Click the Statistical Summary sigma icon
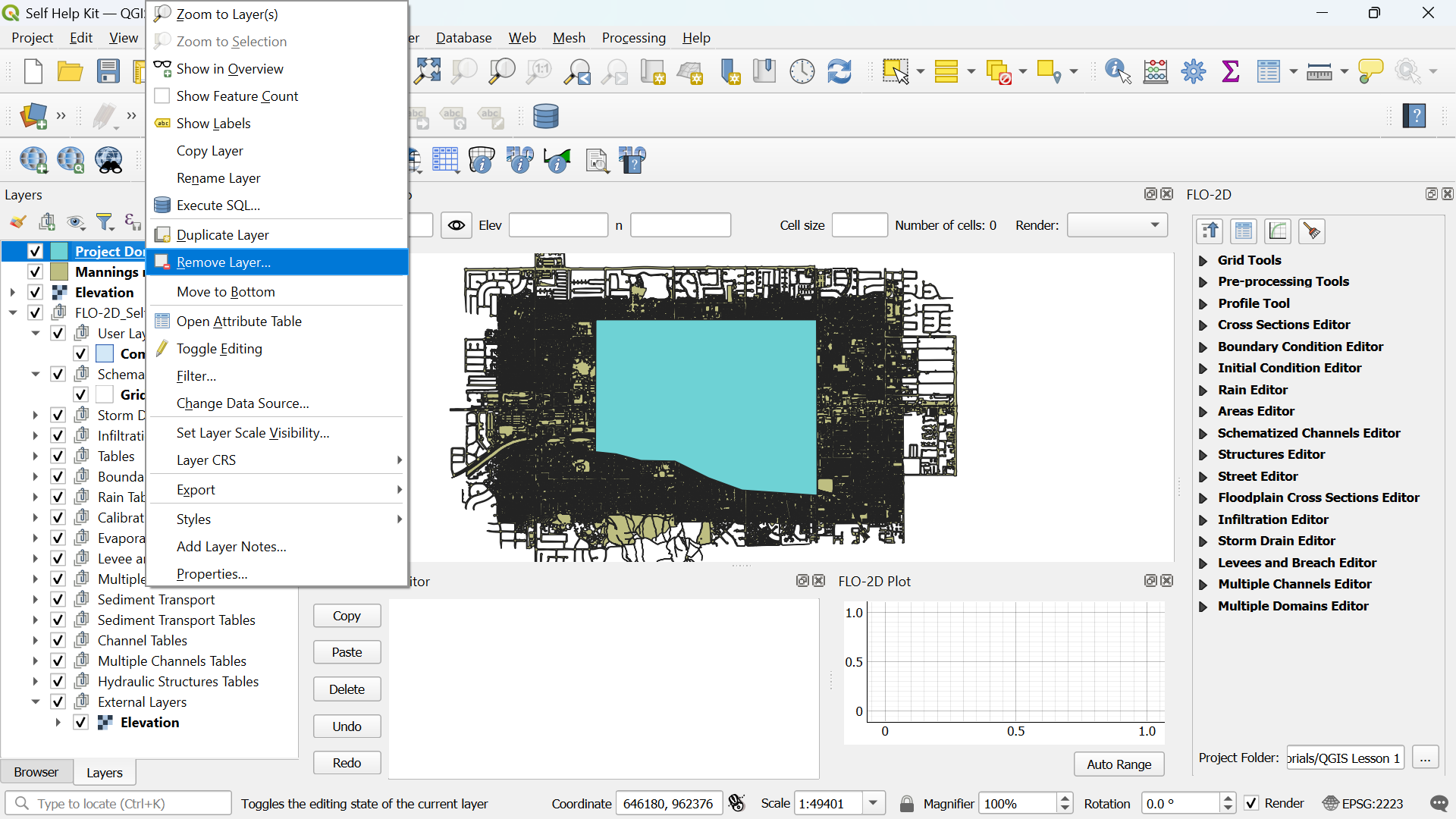This screenshot has width=1456, height=819. point(1230,72)
